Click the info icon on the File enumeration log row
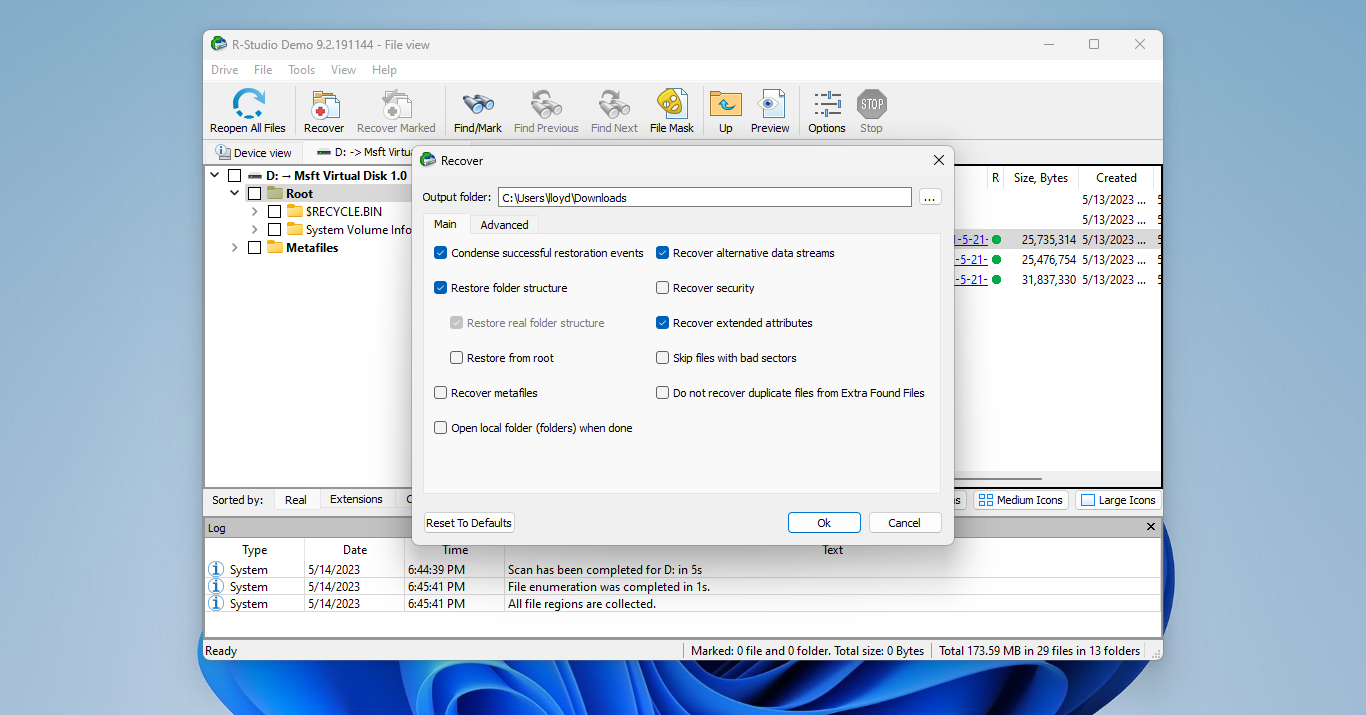Viewport: 1366px width, 715px height. (x=216, y=586)
